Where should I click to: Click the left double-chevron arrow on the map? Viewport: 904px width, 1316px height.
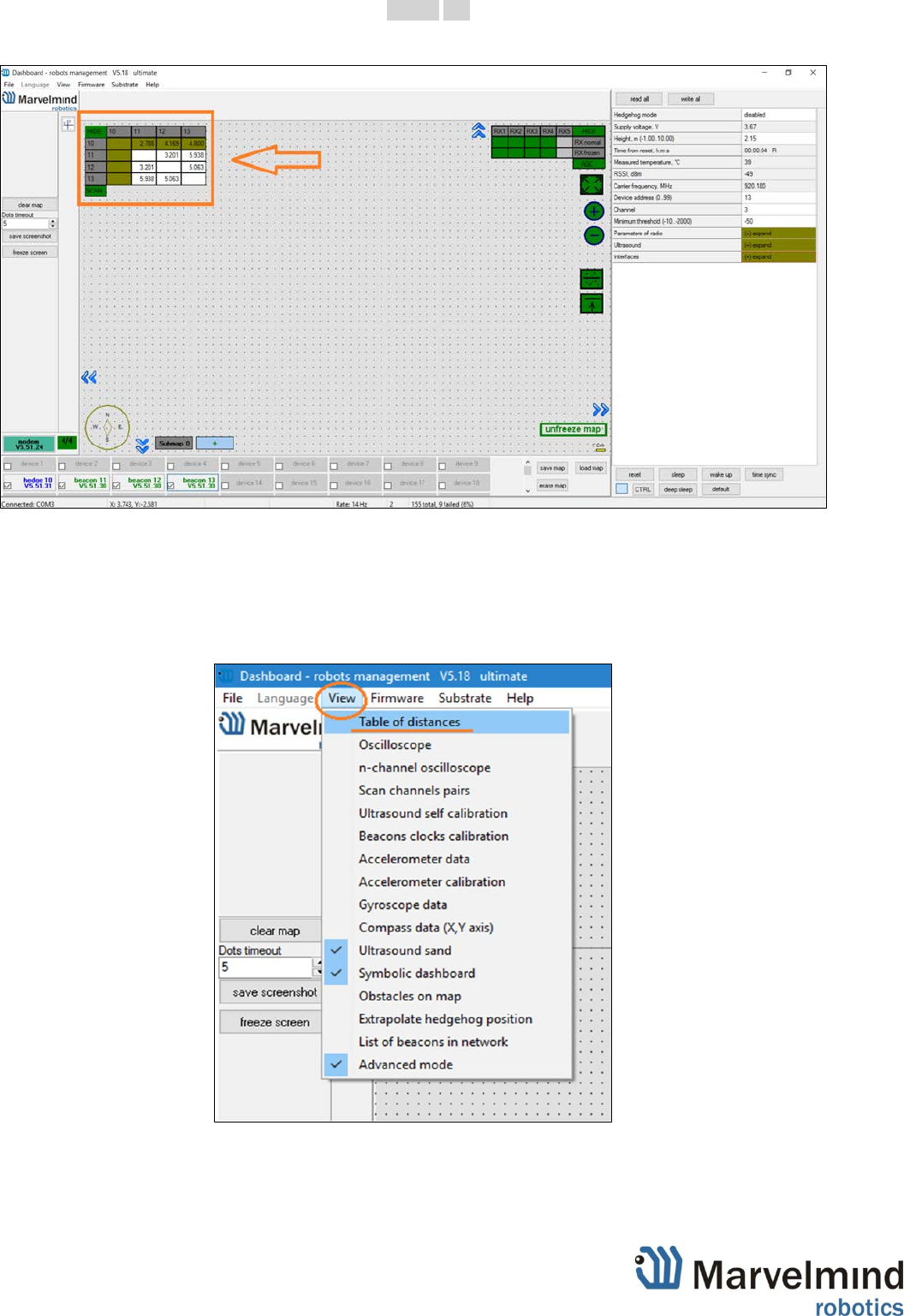[x=88, y=377]
